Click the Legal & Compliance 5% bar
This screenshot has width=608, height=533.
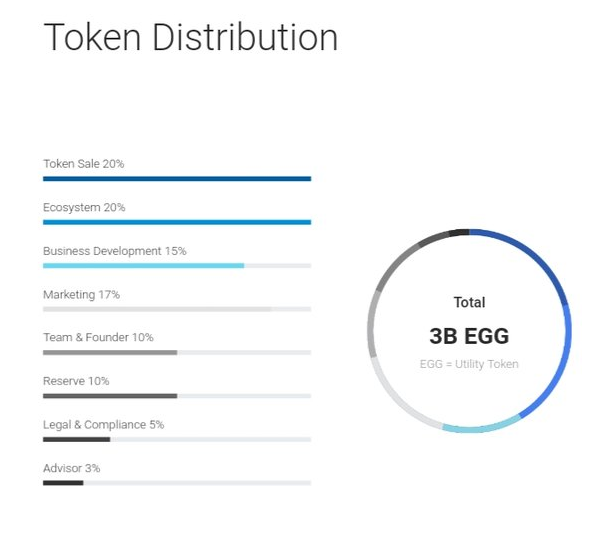(x=177, y=440)
